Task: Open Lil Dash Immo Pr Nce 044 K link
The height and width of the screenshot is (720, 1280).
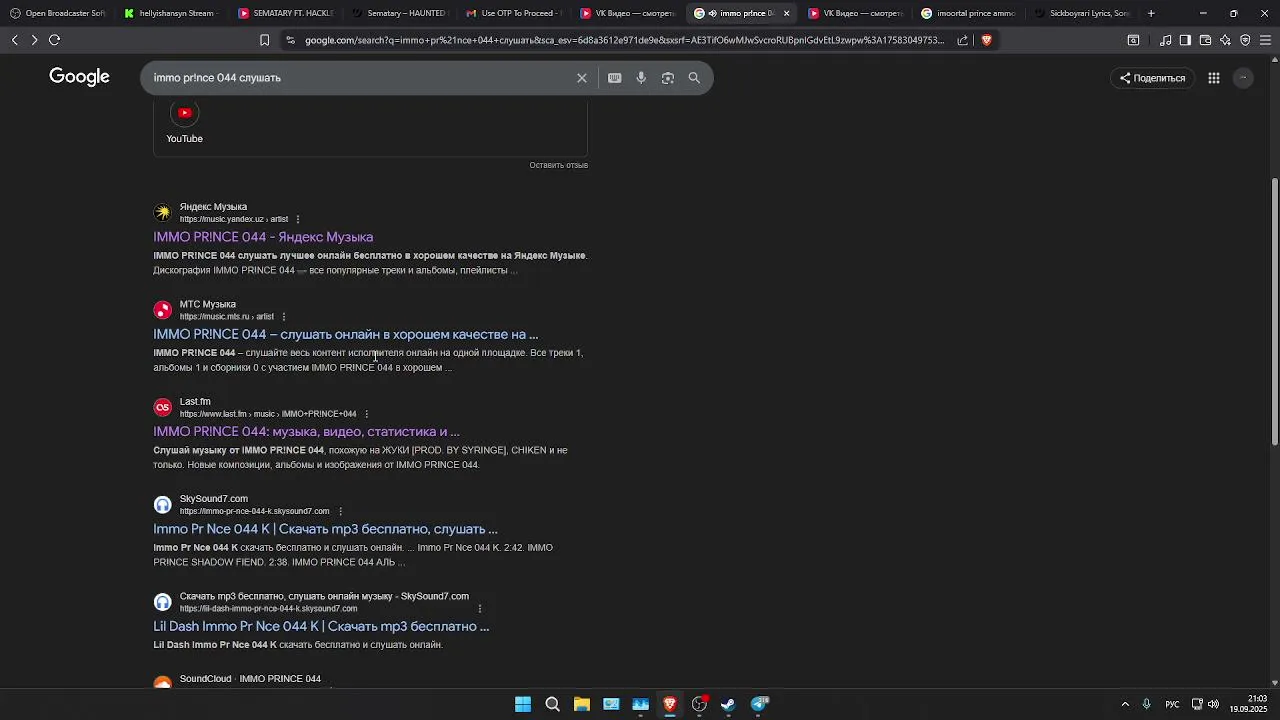Action: pyautogui.click(x=321, y=626)
